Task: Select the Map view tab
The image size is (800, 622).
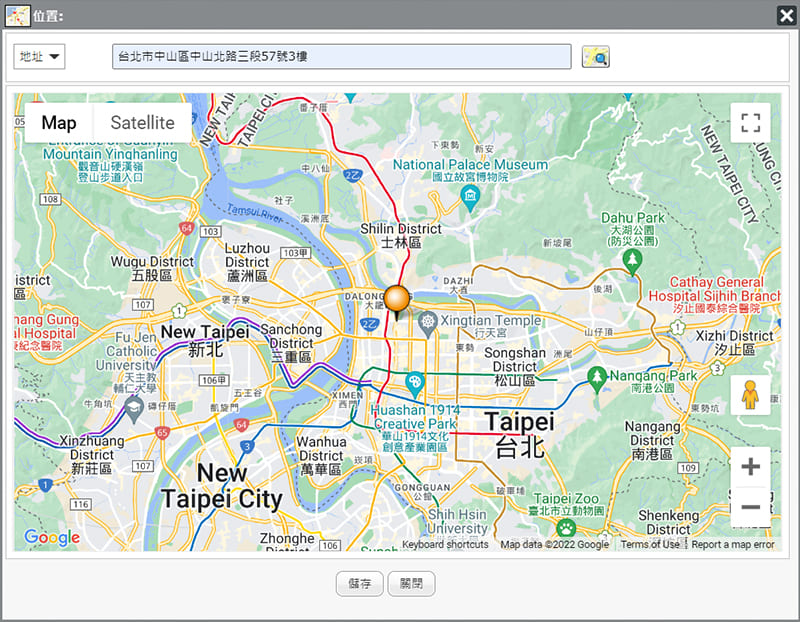Action: tap(59, 122)
